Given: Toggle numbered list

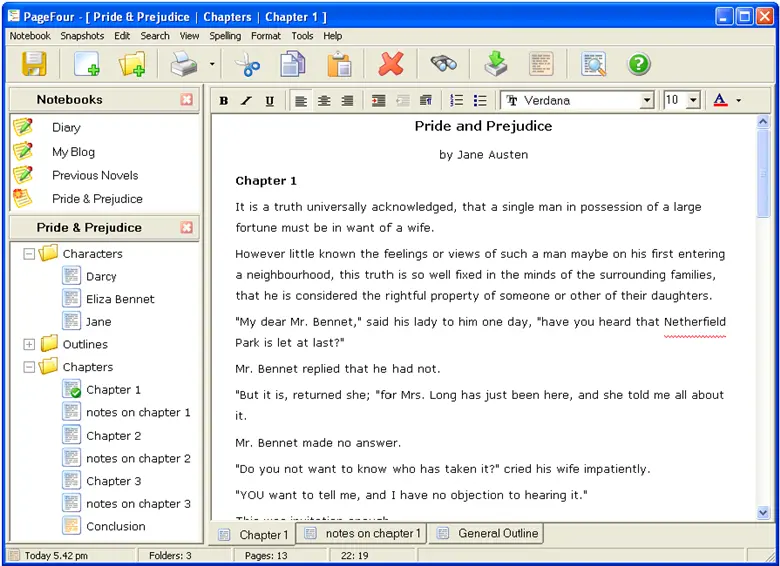Looking at the screenshot, I should coord(457,101).
